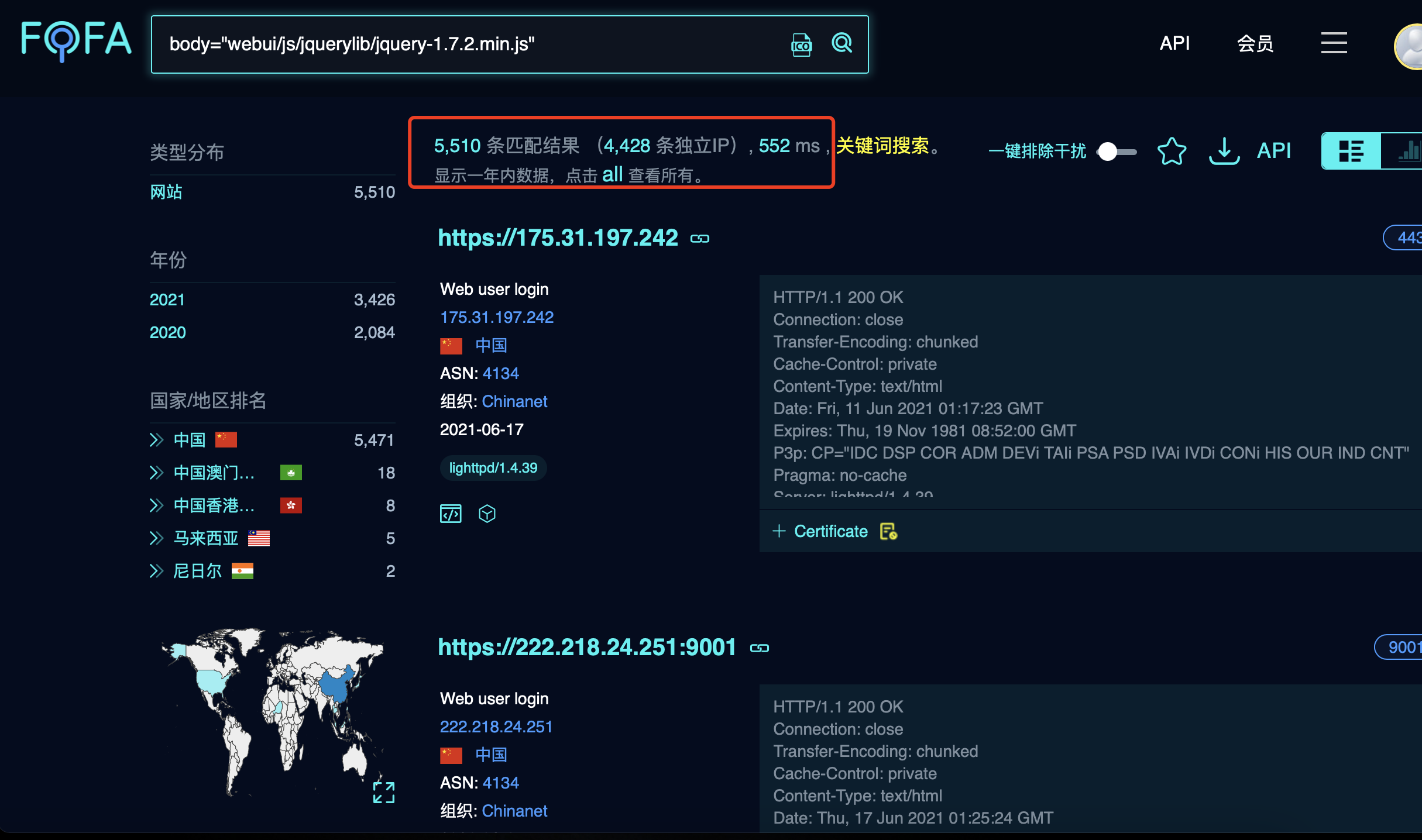Open 会员 membership menu

pyautogui.click(x=1255, y=43)
